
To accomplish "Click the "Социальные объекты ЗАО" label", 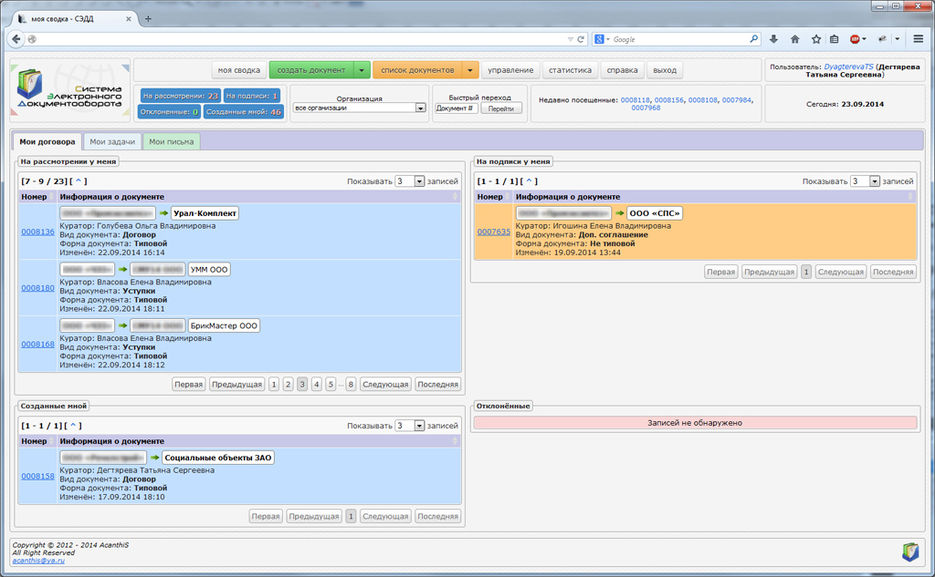I will [218, 458].
